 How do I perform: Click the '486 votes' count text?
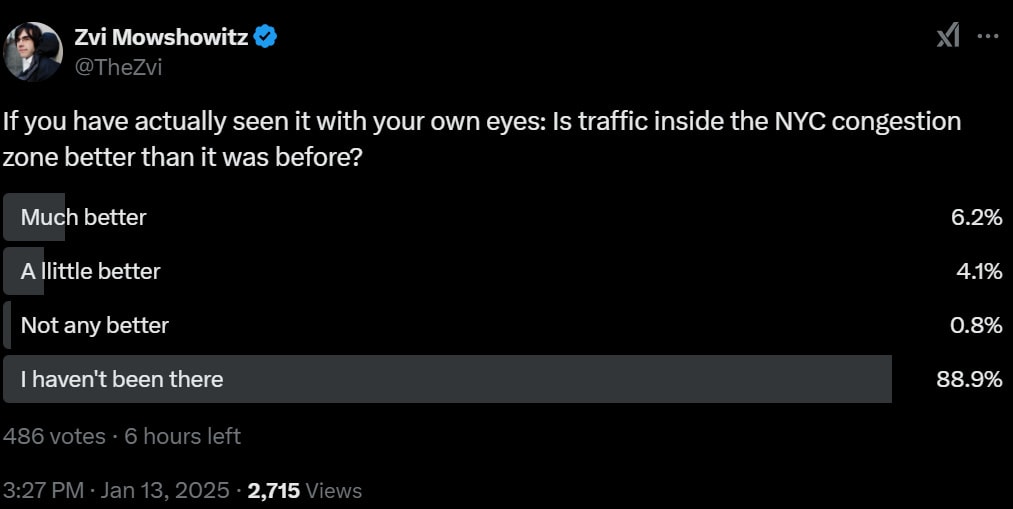point(54,436)
